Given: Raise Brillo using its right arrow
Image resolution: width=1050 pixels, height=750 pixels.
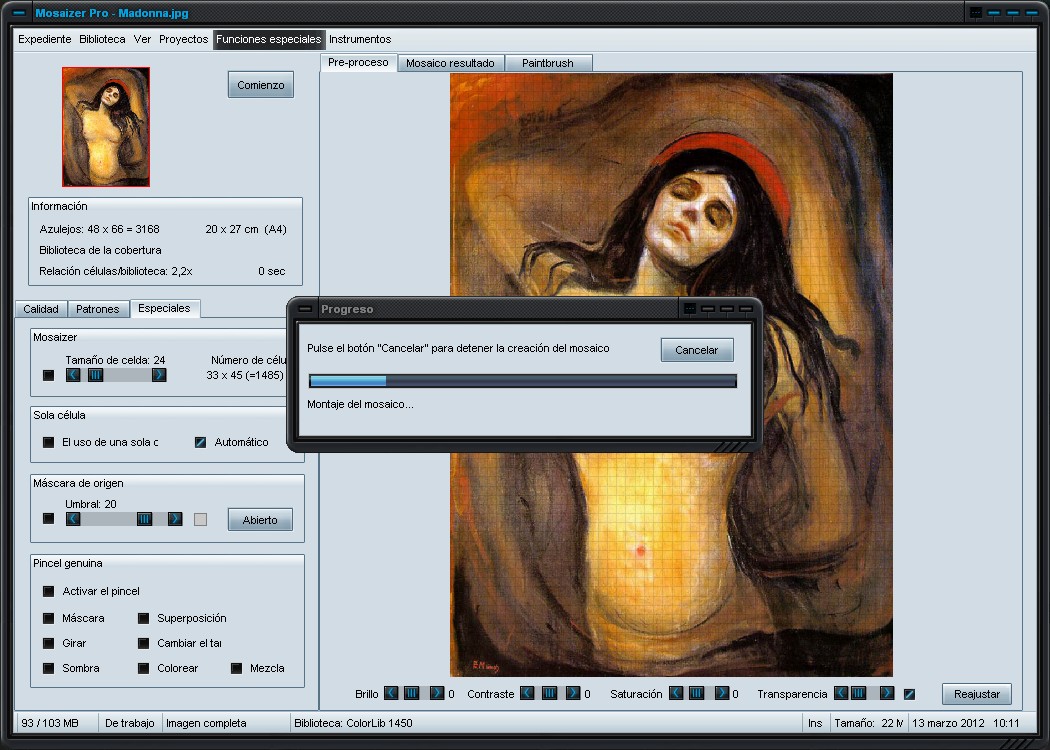Looking at the screenshot, I should [437, 693].
